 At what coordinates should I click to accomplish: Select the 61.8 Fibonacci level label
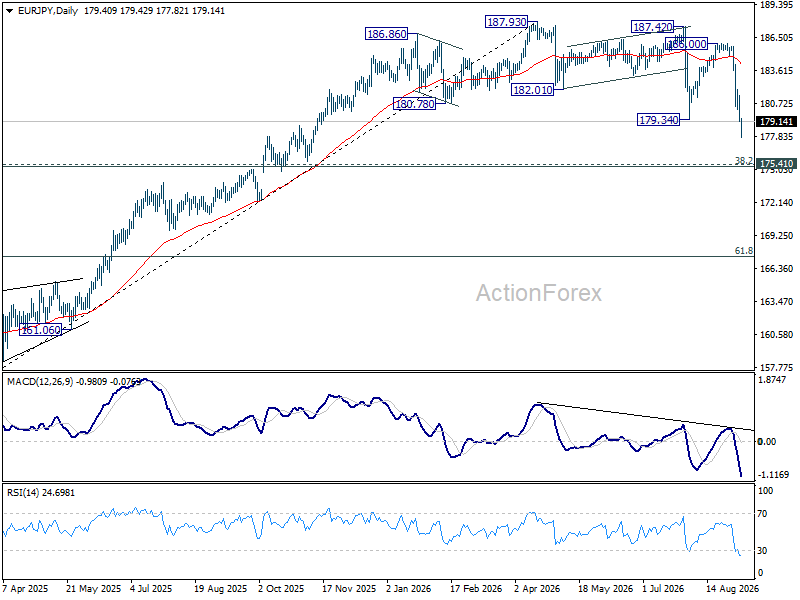pos(743,251)
